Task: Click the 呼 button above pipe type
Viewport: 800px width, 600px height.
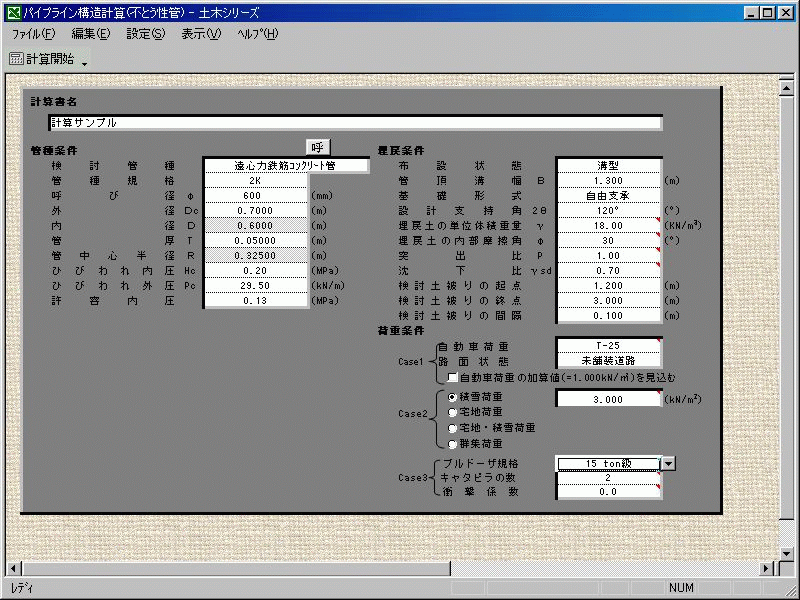Action: (x=316, y=148)
